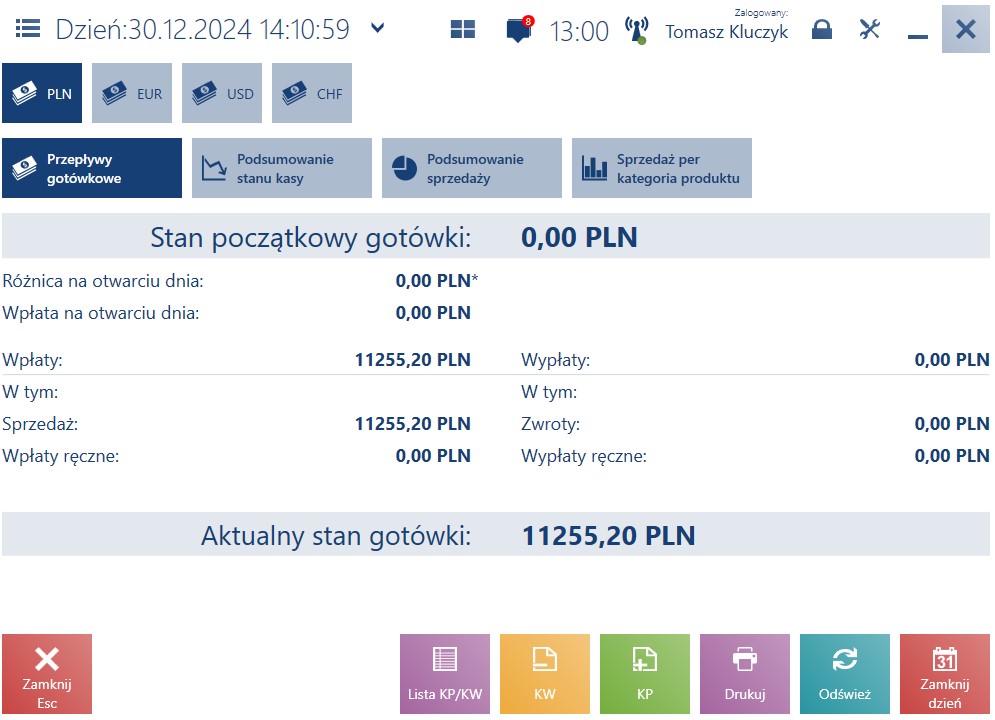Open notifications message icon with badge
This screenshot has width=995, height=720.
point(519,29)
